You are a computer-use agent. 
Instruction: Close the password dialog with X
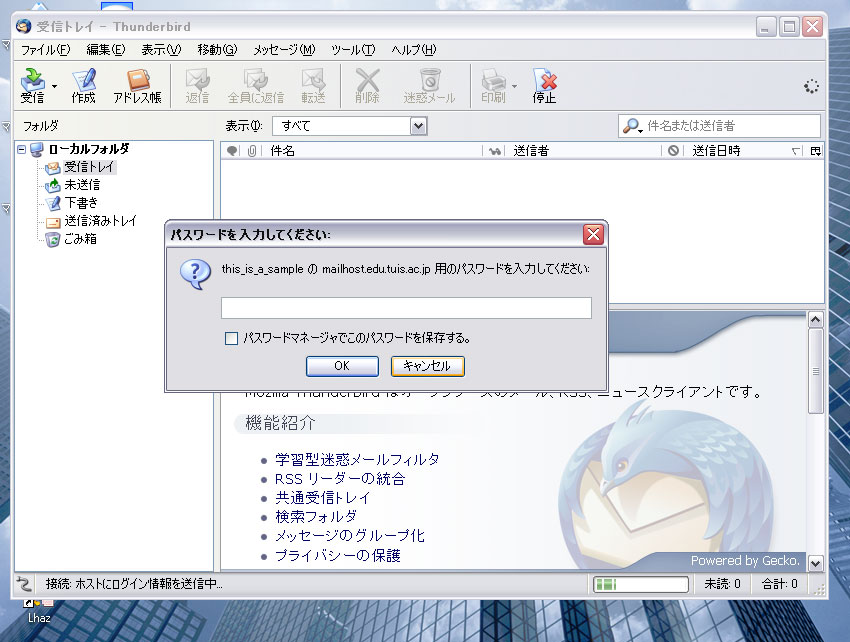(594, 235)
